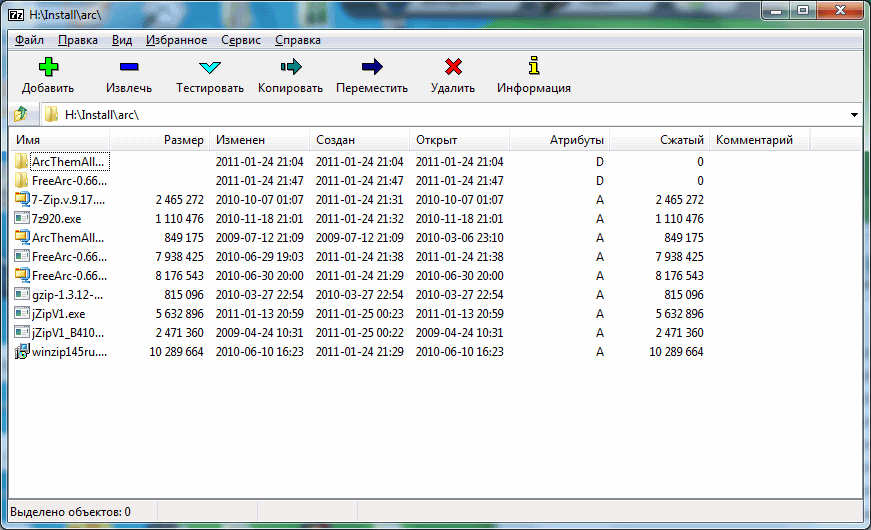Sort by the Комментарий column header

[x=759, y=140]
